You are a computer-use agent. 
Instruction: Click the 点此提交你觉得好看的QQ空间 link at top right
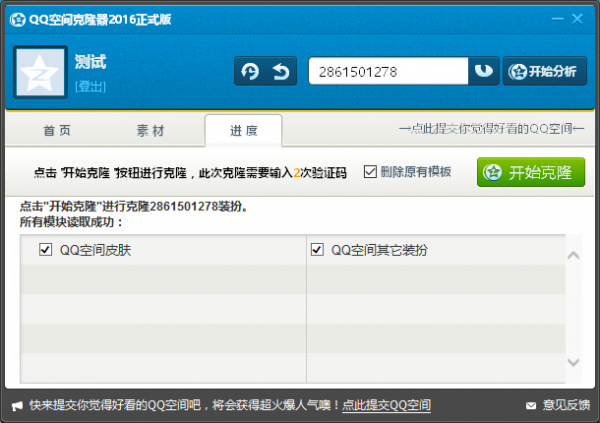click(x=491, y=129)
